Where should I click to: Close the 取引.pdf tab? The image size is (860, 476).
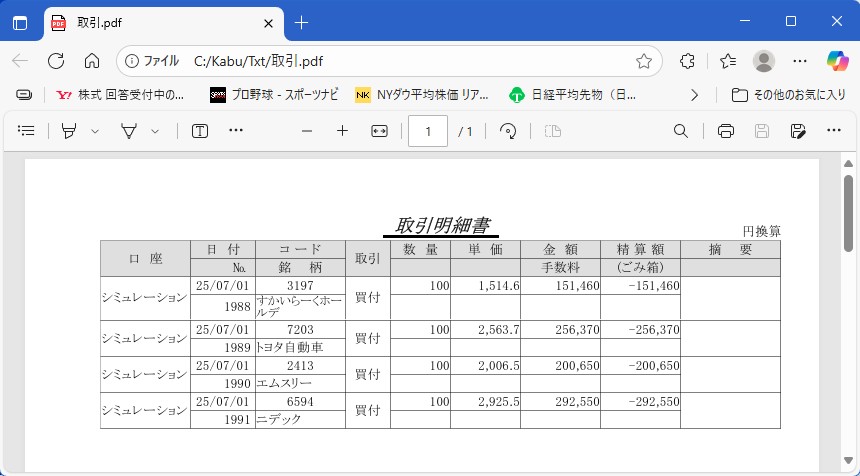coord(268,24)
